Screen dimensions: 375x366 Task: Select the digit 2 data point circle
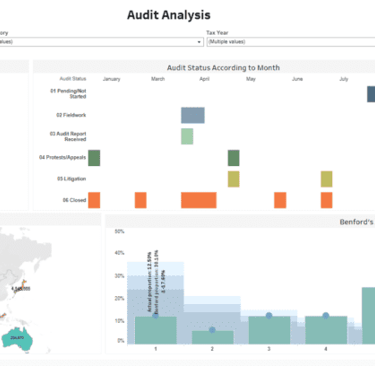[x=212, y=330]
